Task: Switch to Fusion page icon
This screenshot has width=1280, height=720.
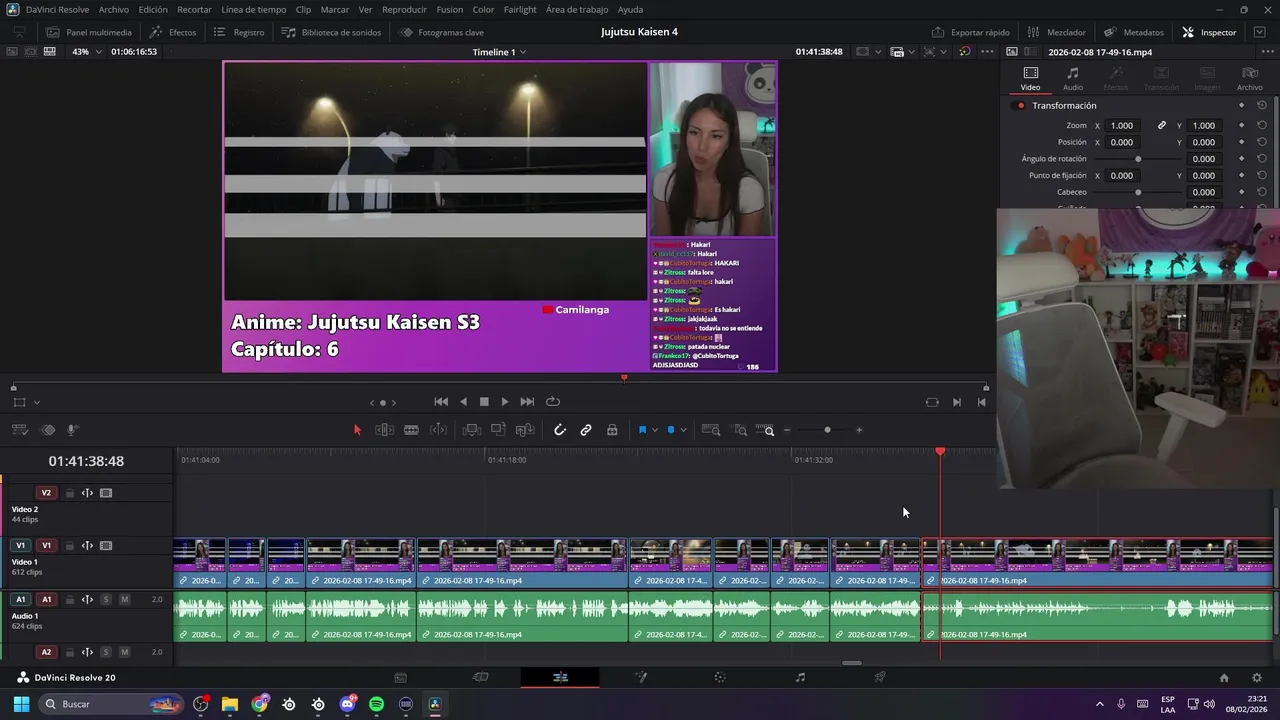Action: point(641,677)
